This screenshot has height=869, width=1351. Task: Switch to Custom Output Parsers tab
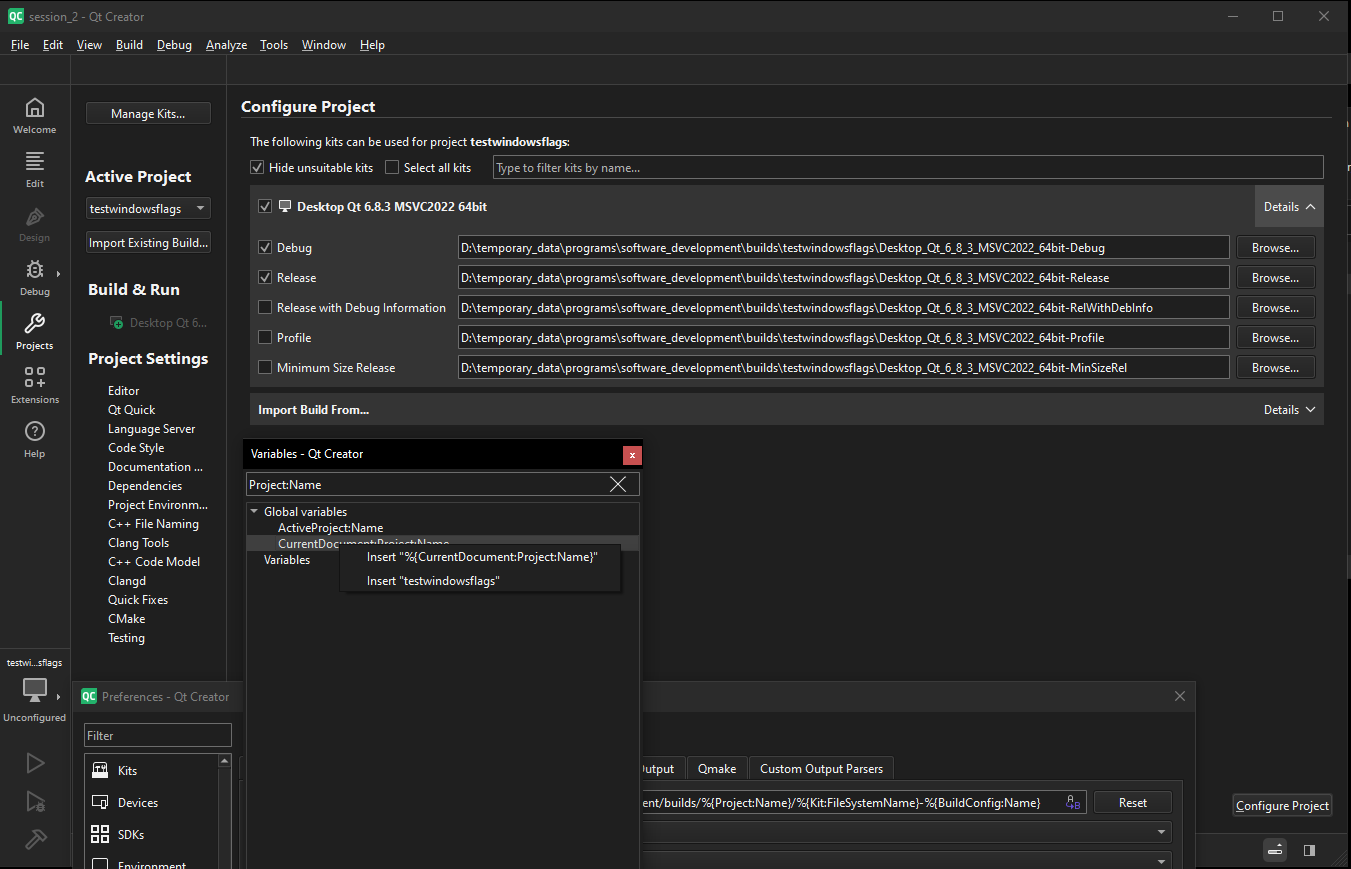[821, 769]
